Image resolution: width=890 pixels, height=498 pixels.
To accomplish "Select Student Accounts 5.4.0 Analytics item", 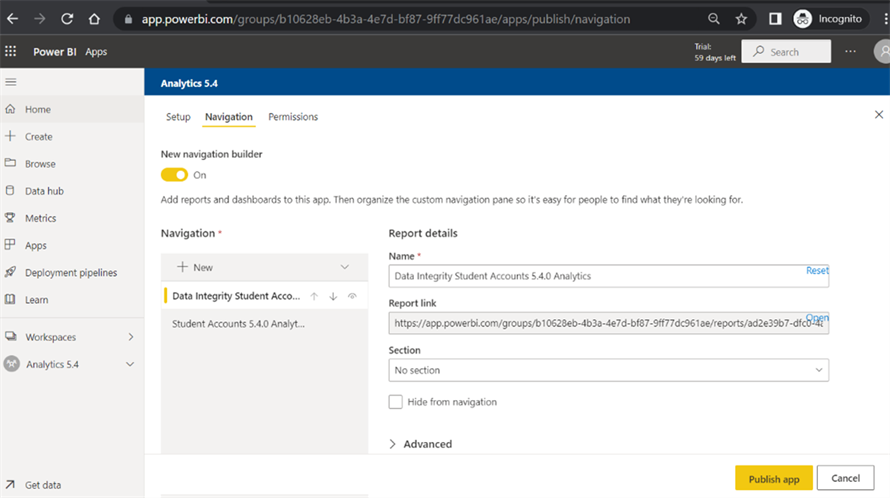I will tap(265, 324).
